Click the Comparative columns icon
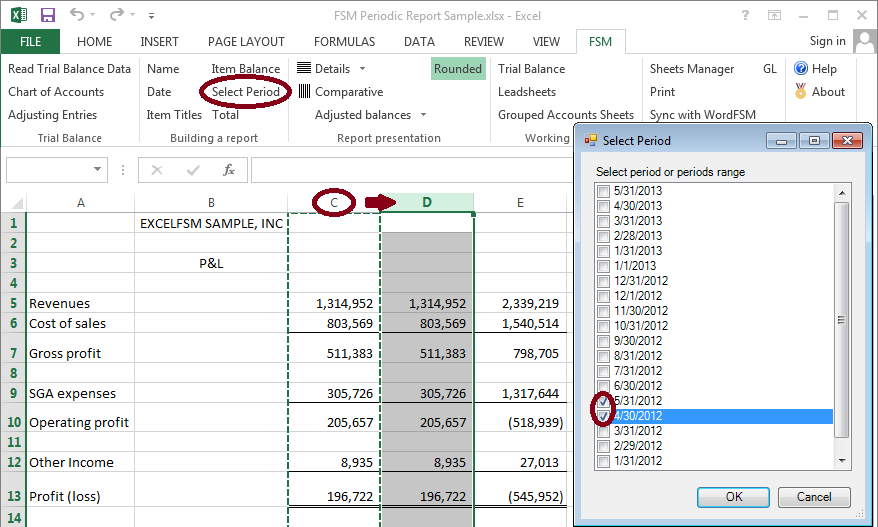878x527 pixels. tap(304, 91)
